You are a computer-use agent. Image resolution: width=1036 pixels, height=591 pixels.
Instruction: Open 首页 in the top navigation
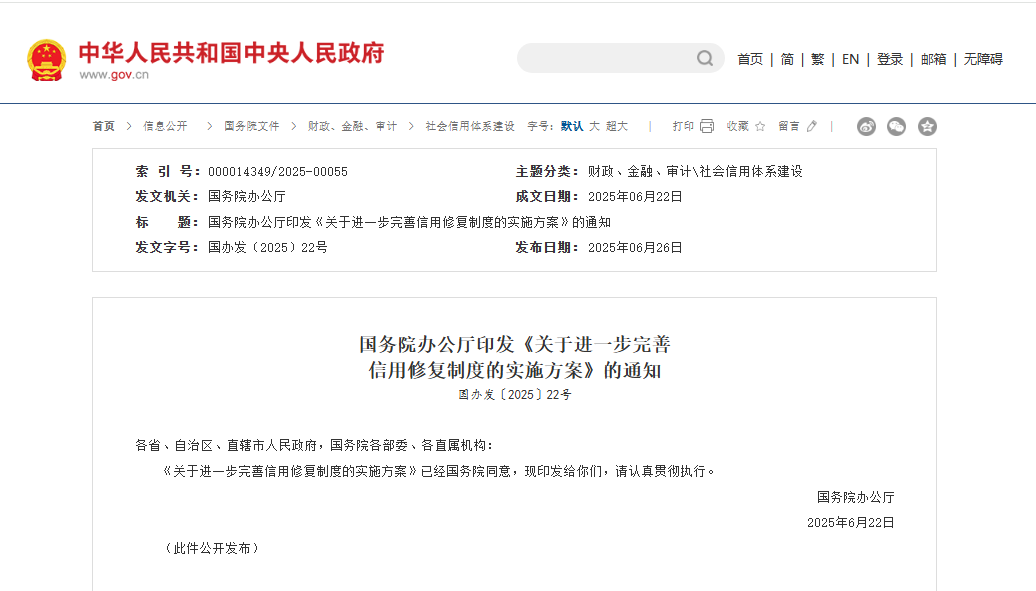click(x=750, y=59)
